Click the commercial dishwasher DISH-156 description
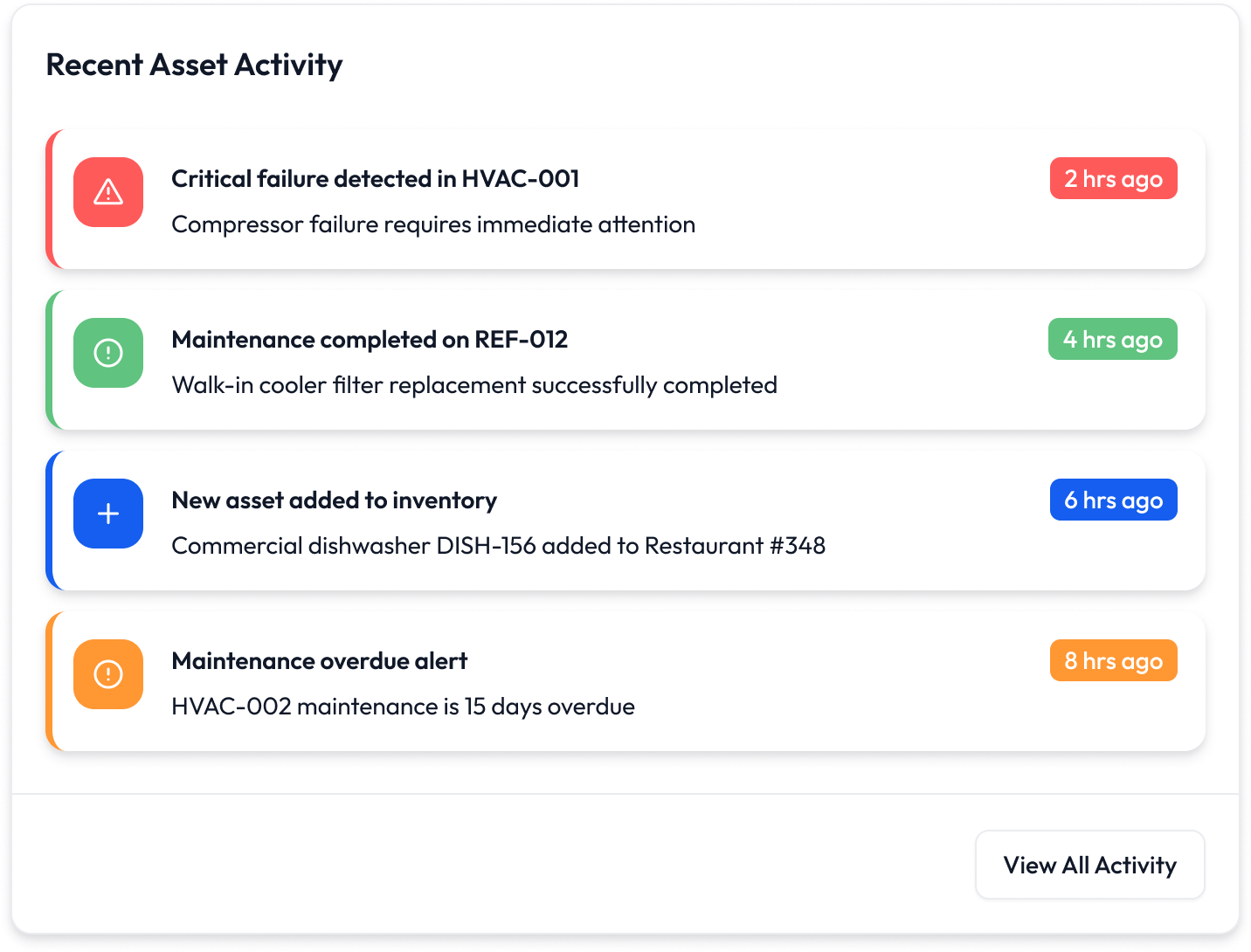Screen dimensions: 1251x952 coord(498,546)
